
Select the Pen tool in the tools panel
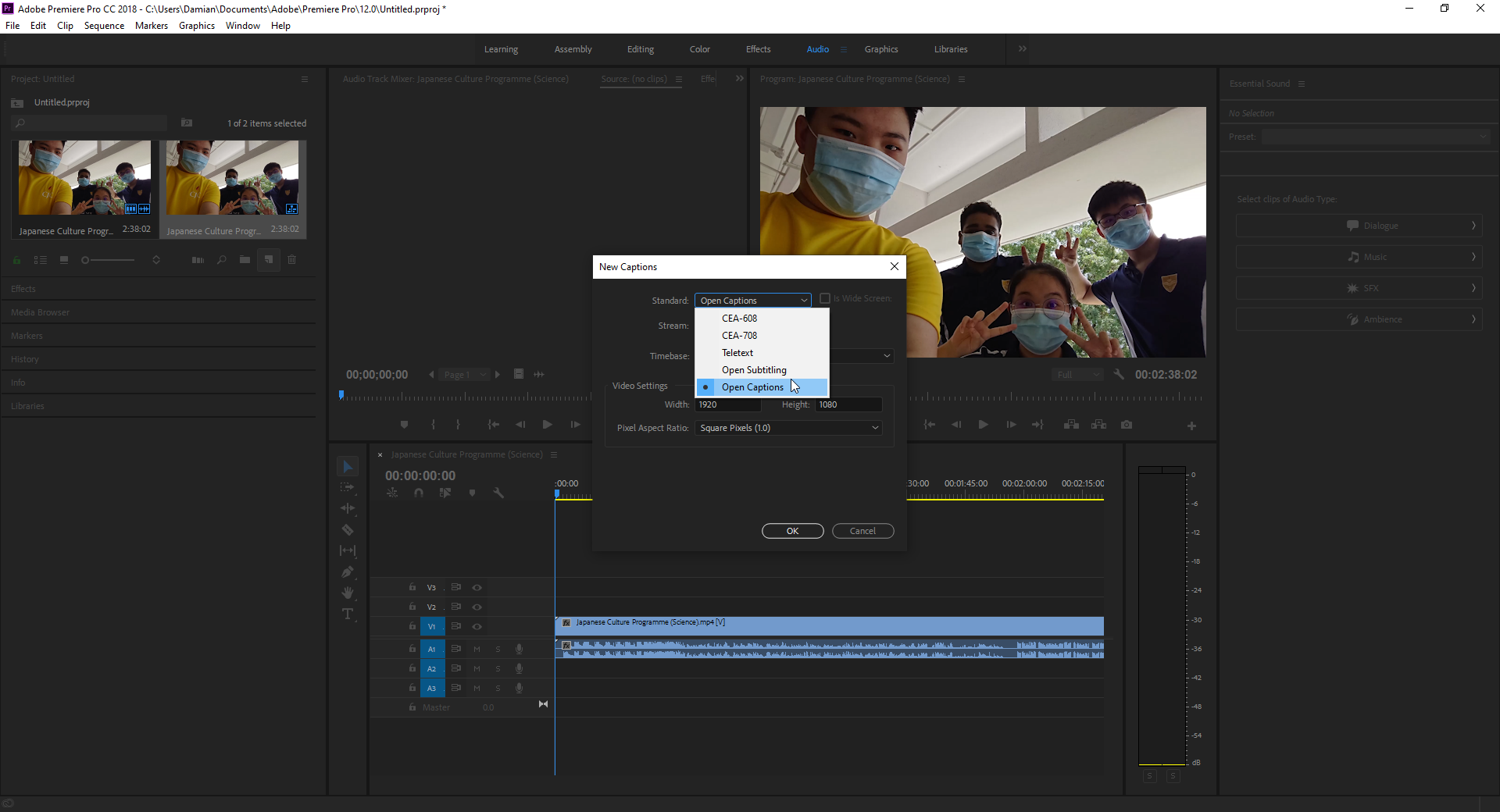click(348, 572)
